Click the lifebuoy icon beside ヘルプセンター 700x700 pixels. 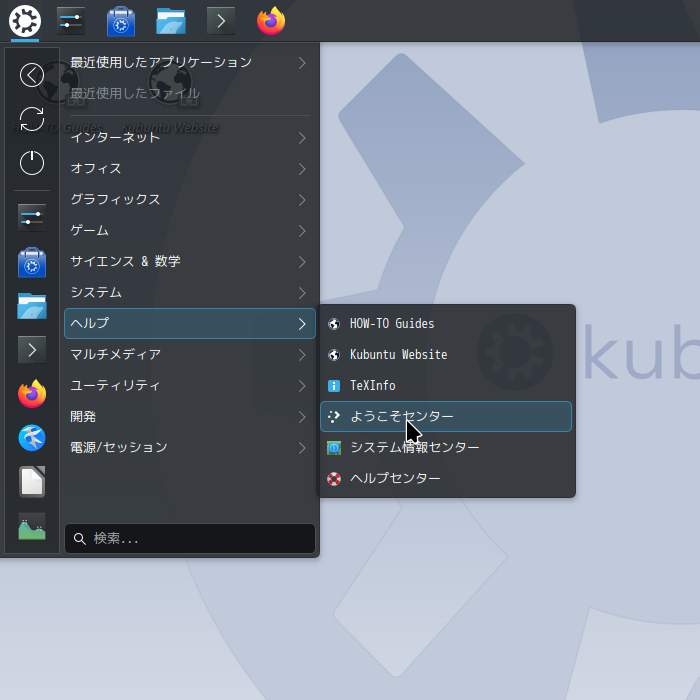pos(334,479)
